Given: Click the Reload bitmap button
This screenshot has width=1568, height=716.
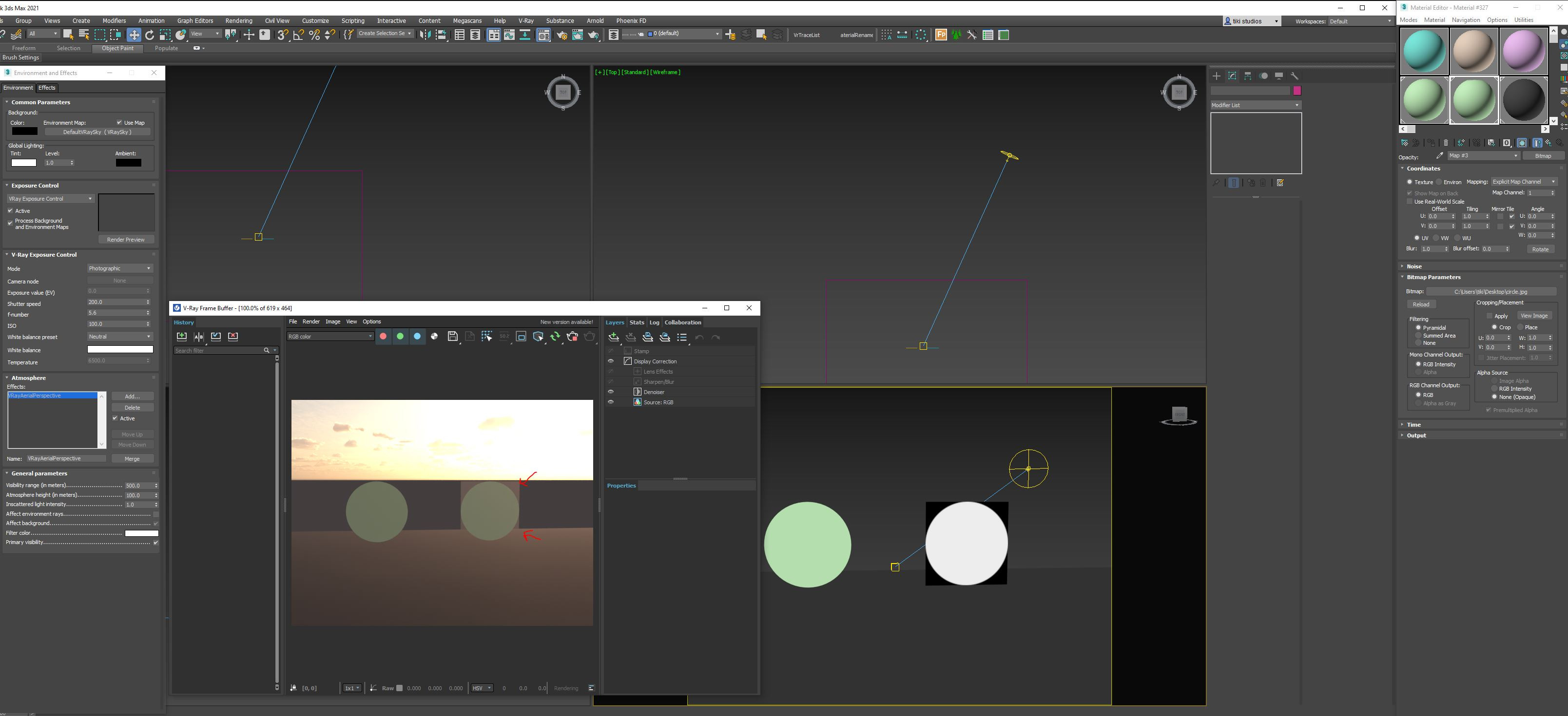Looking at the screenshot, I should pos(1421,304).
